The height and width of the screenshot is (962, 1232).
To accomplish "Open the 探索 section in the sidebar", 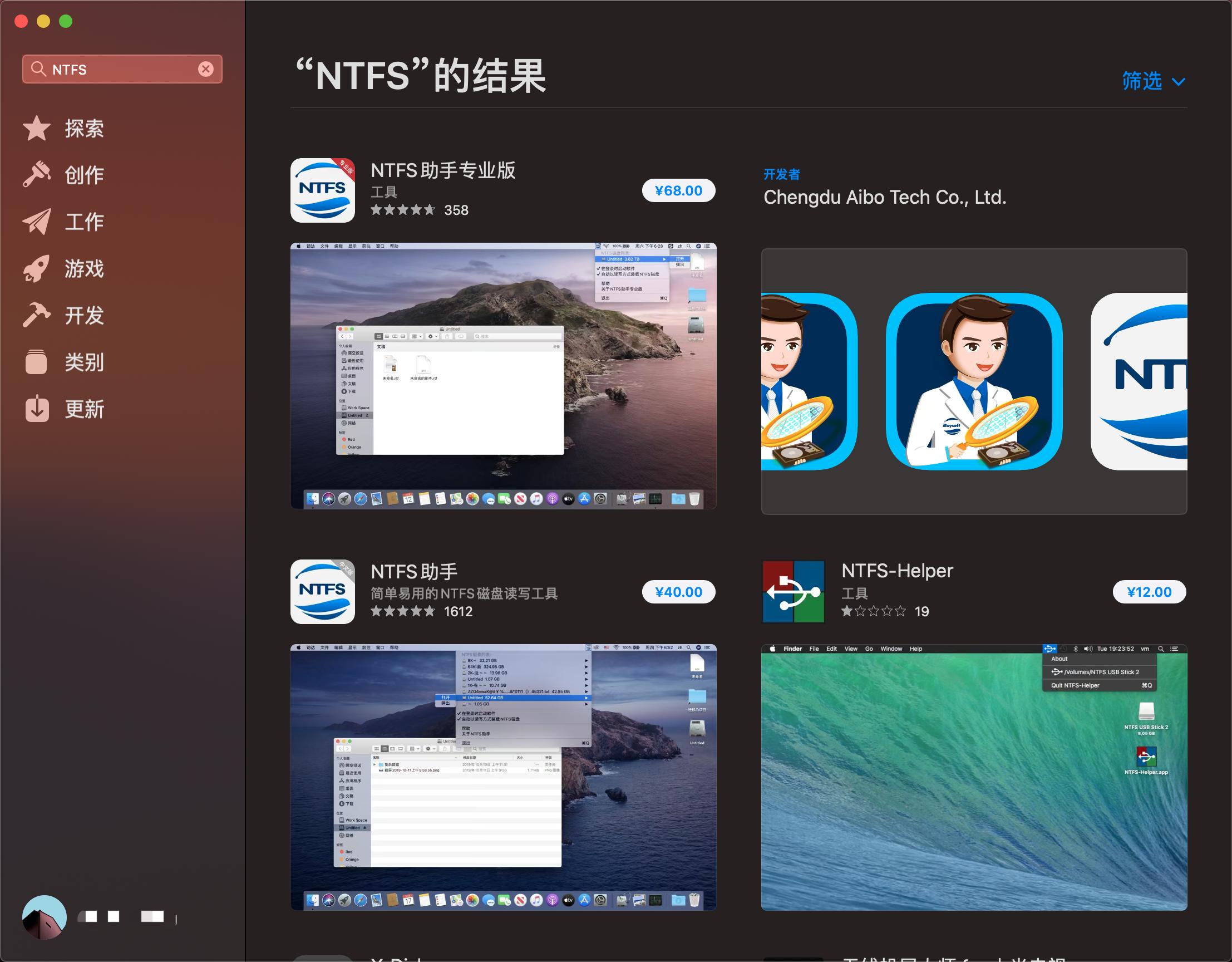I will [x=83, y=129].
